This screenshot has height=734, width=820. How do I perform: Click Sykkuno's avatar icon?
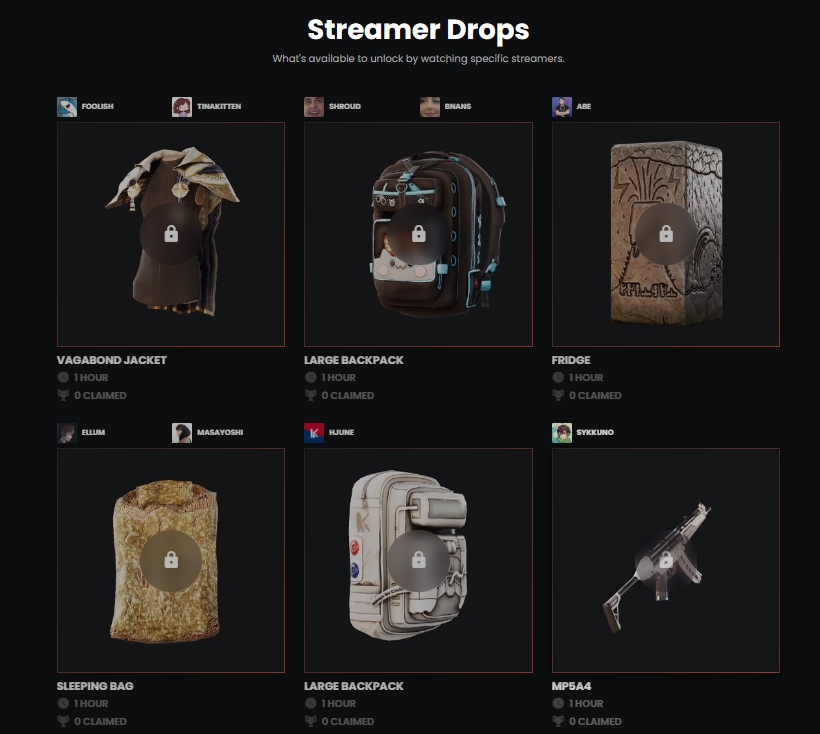562,433
